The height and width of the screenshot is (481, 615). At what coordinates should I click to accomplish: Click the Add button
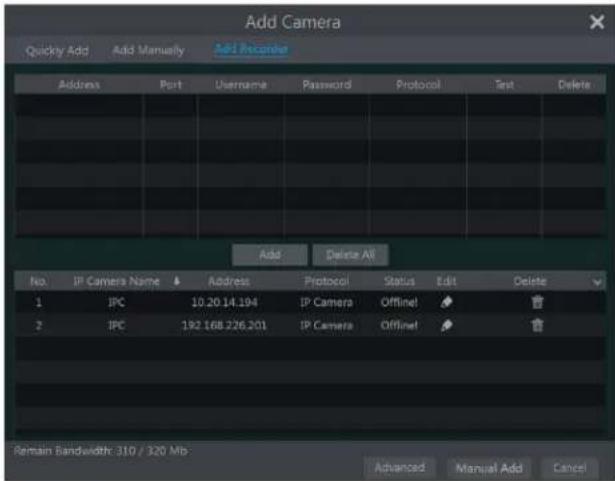coord(270,255)
